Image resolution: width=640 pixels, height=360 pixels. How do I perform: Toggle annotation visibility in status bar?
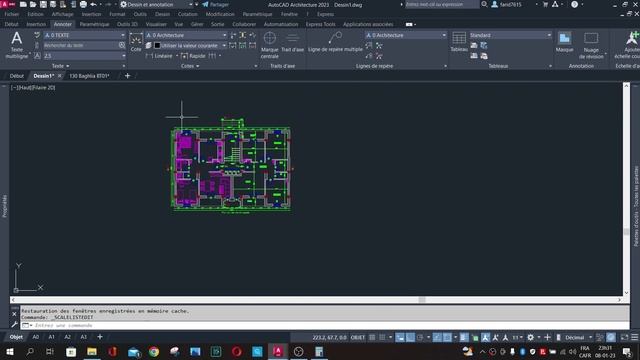click(x=485, y=337)
